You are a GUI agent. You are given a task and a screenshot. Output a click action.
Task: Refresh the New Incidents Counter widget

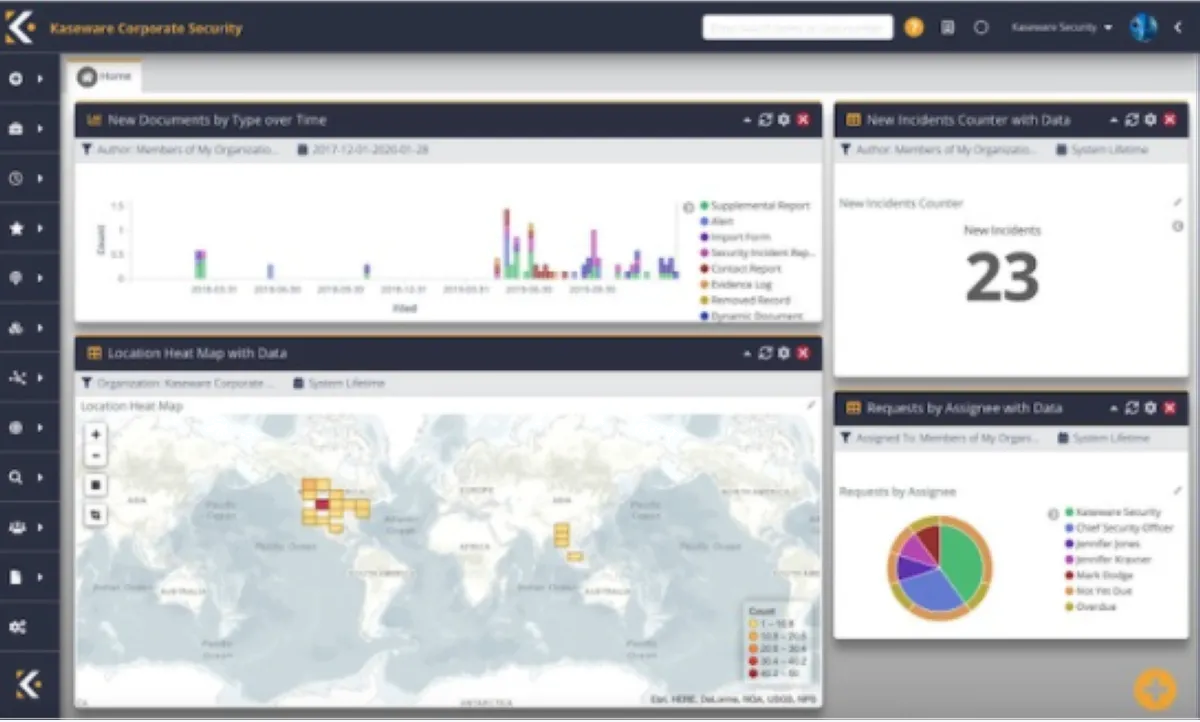1132,119
